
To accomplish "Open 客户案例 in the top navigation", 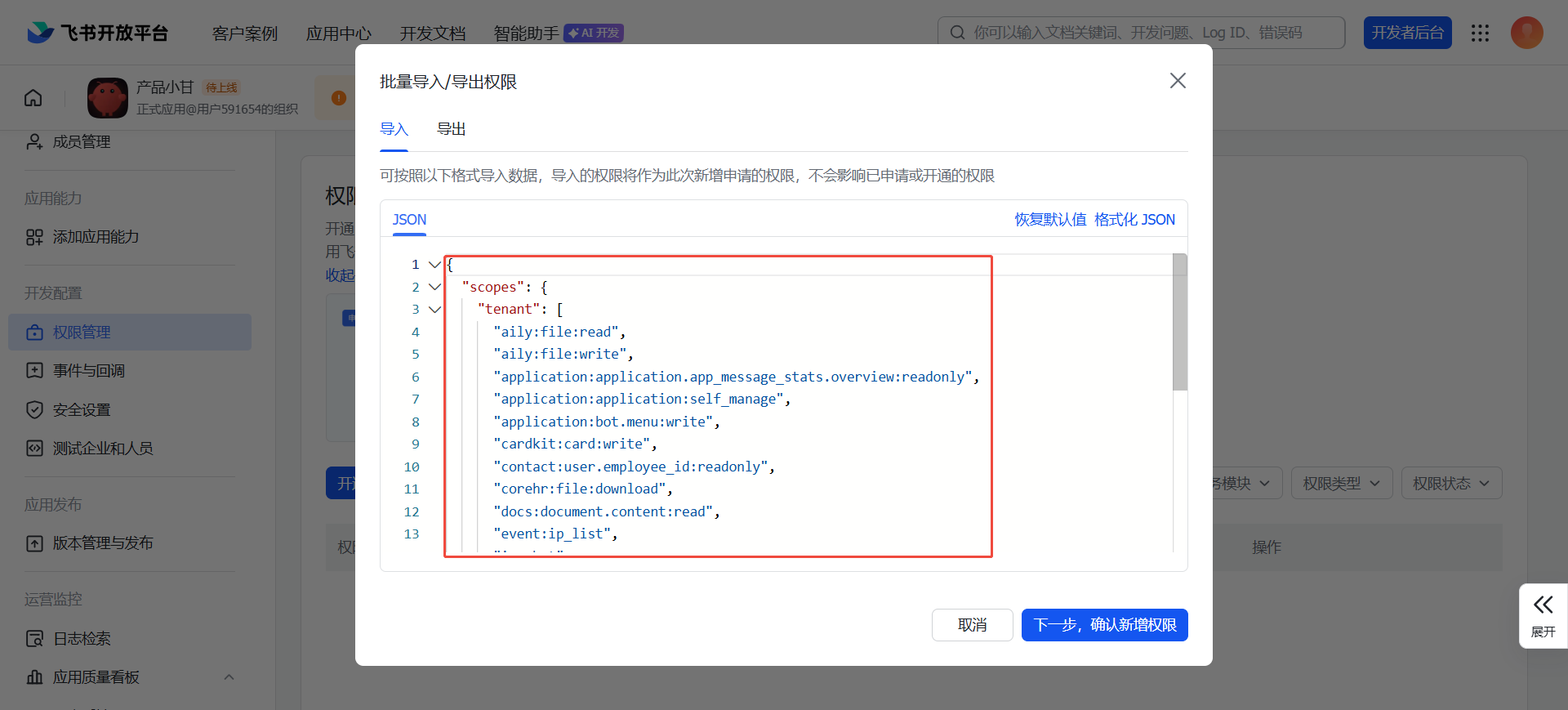I will click(245, 33).
